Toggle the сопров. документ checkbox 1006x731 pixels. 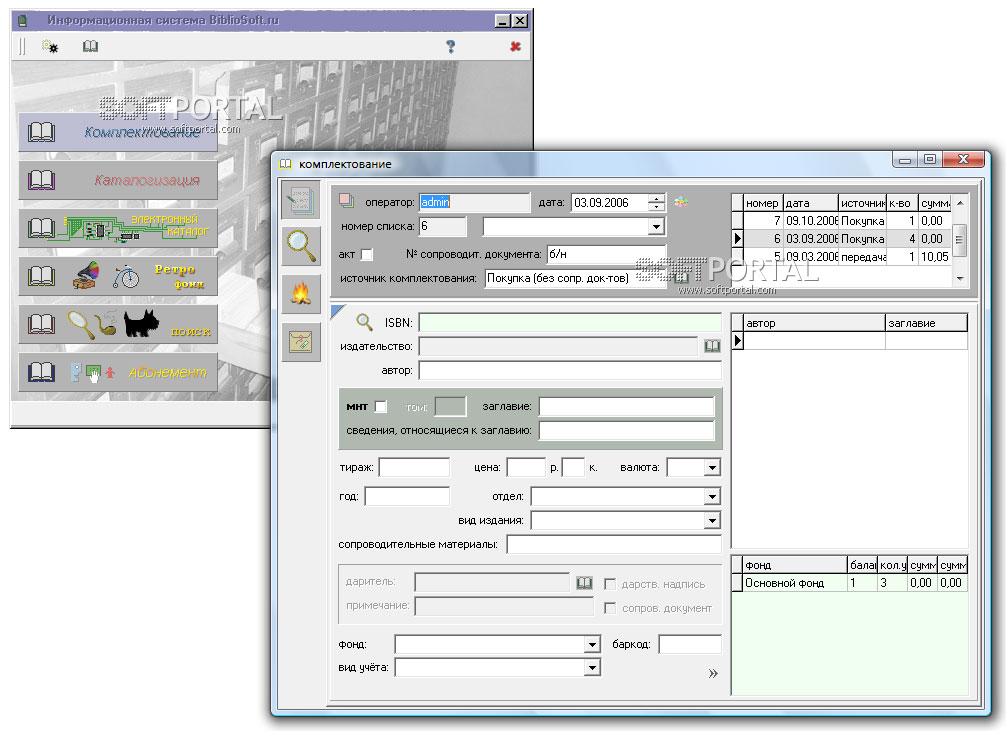point(610,608)
